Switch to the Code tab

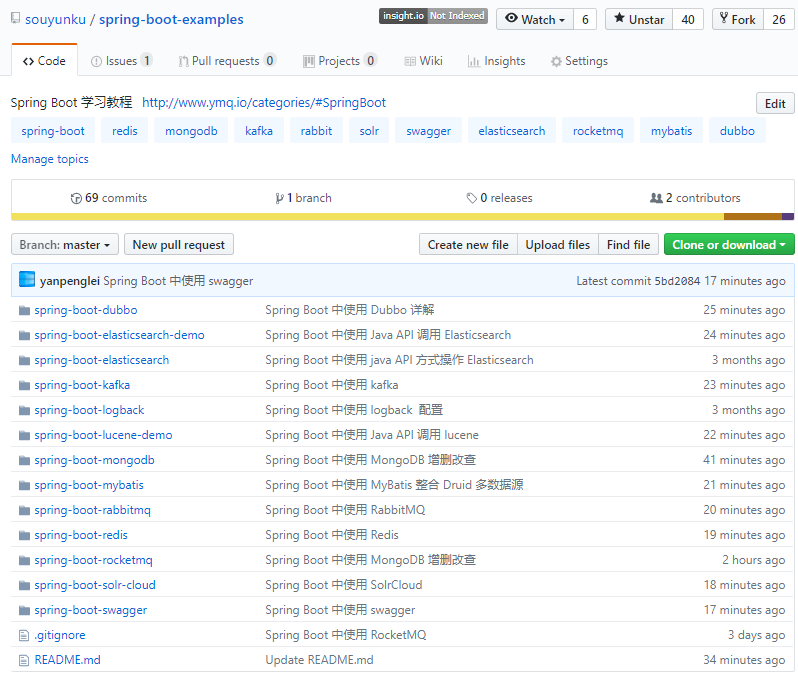click(x=44, y=61)
